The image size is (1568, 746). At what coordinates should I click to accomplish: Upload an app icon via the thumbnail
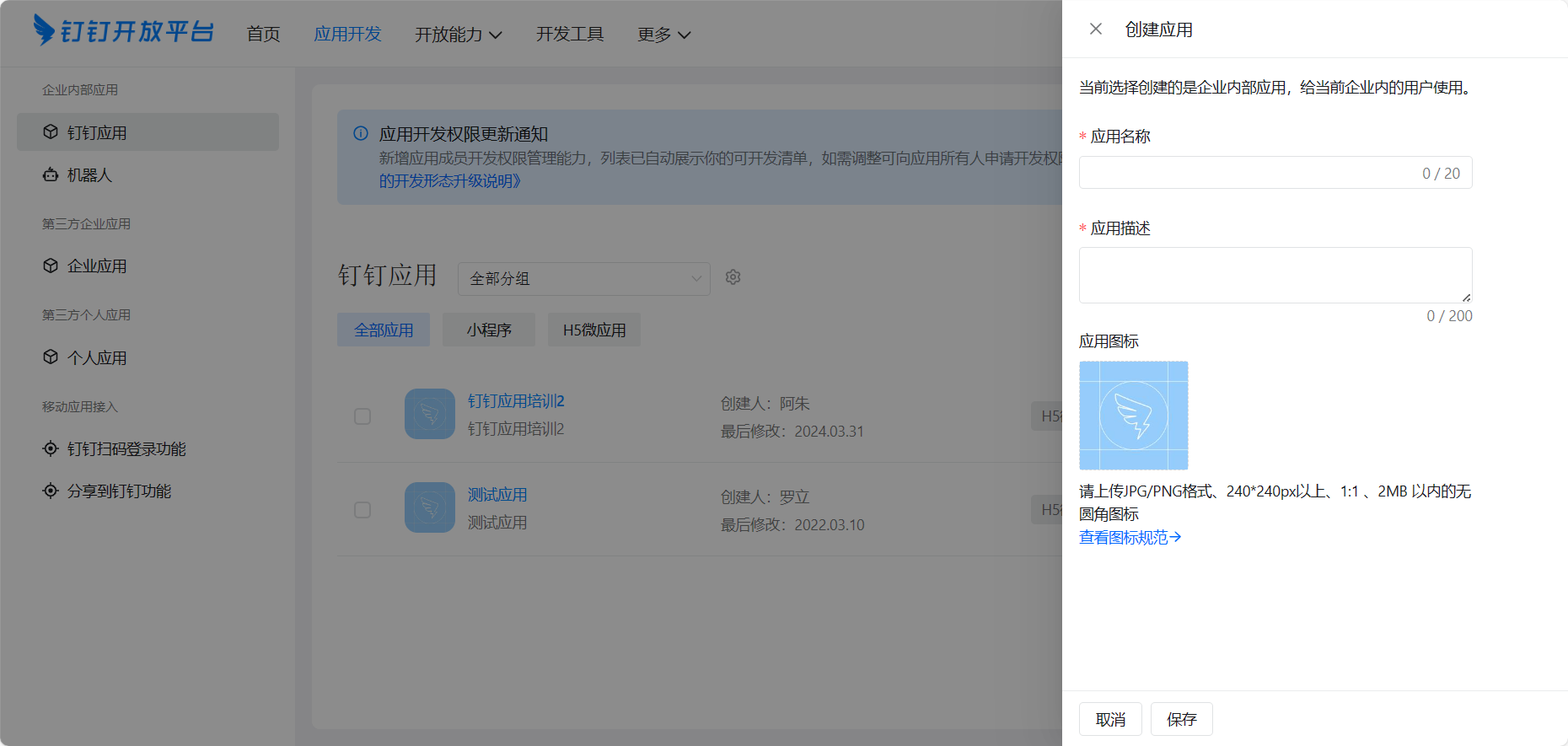(1134, 416)
